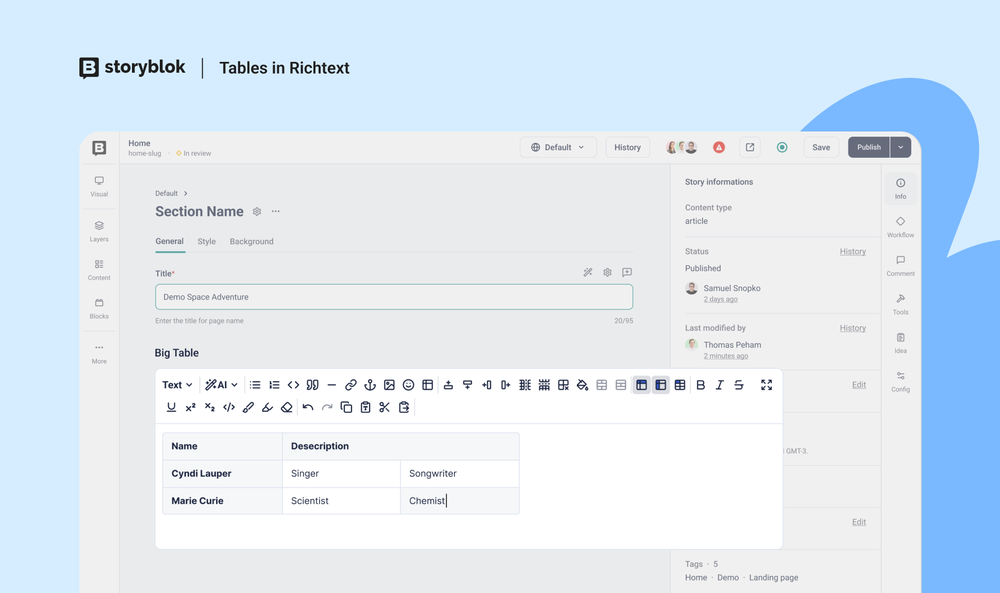Toggle bold formatting in the table editor

(700, 384)
